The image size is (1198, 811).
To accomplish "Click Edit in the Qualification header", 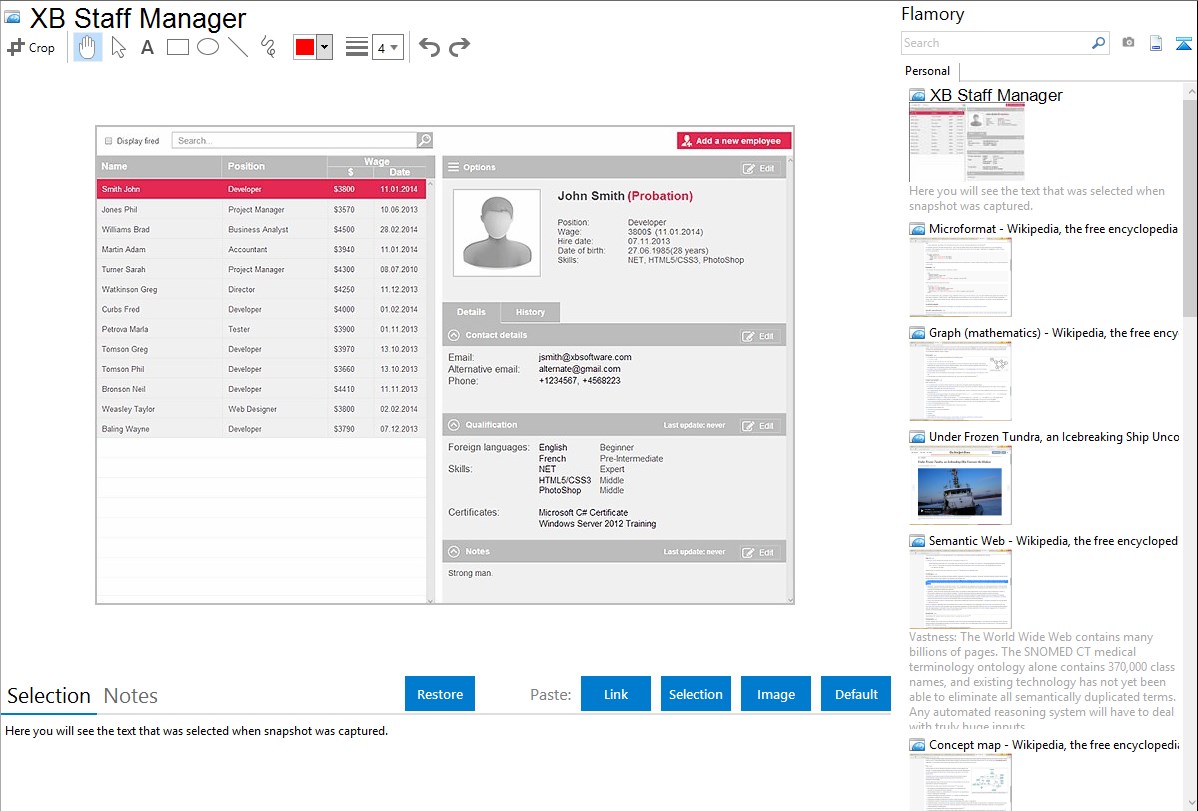I will pyautogui.click(x=759, y=426).
